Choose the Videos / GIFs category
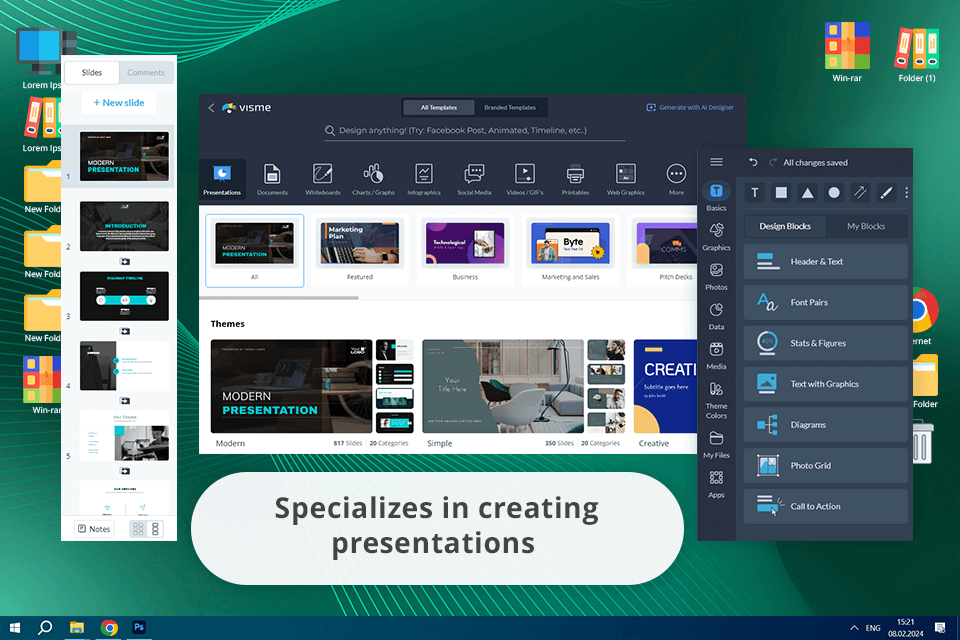The width and height of the screenshot is (960, 640). (525, 179)
